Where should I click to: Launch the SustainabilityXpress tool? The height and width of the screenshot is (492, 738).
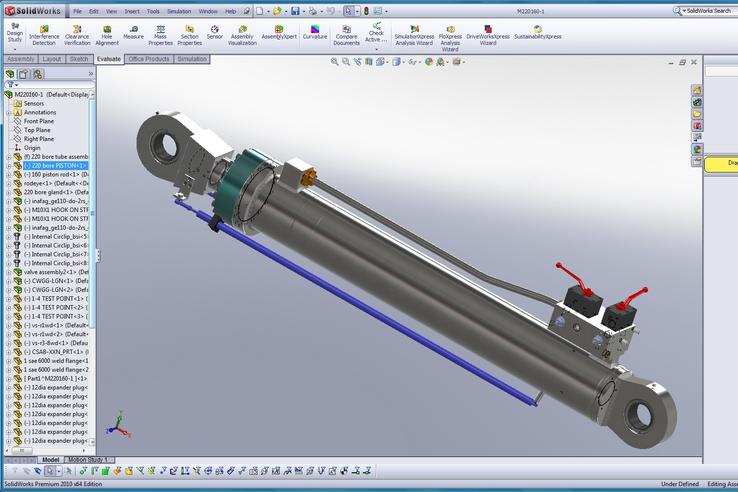[x=538, y=35]
